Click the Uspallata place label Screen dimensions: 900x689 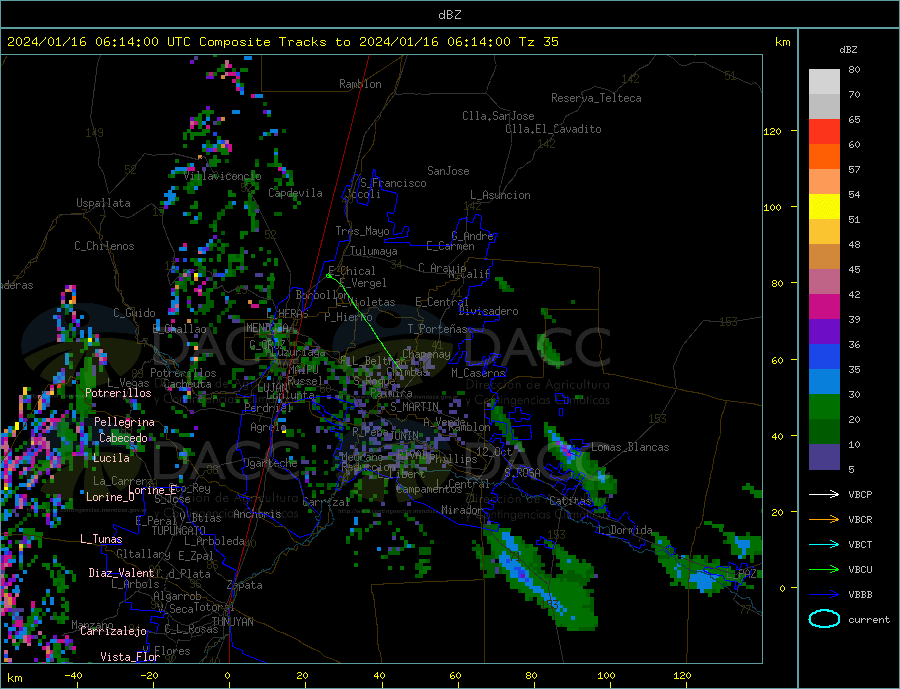103,203
